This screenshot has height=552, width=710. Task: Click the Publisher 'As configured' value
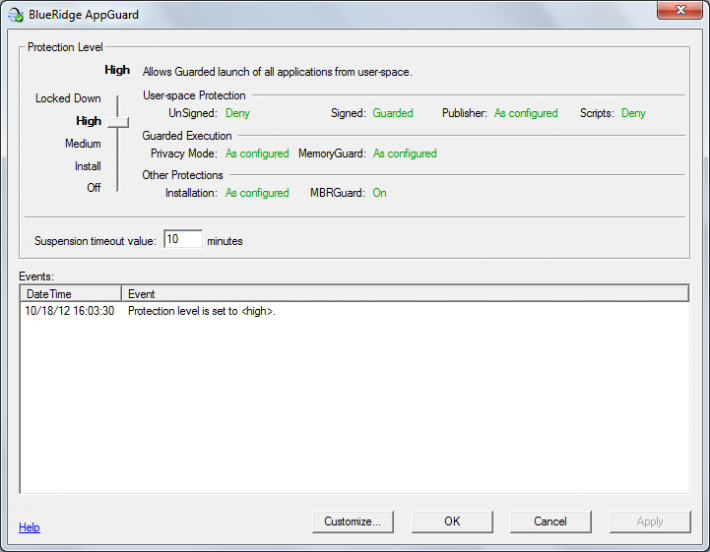click(526, 113)
